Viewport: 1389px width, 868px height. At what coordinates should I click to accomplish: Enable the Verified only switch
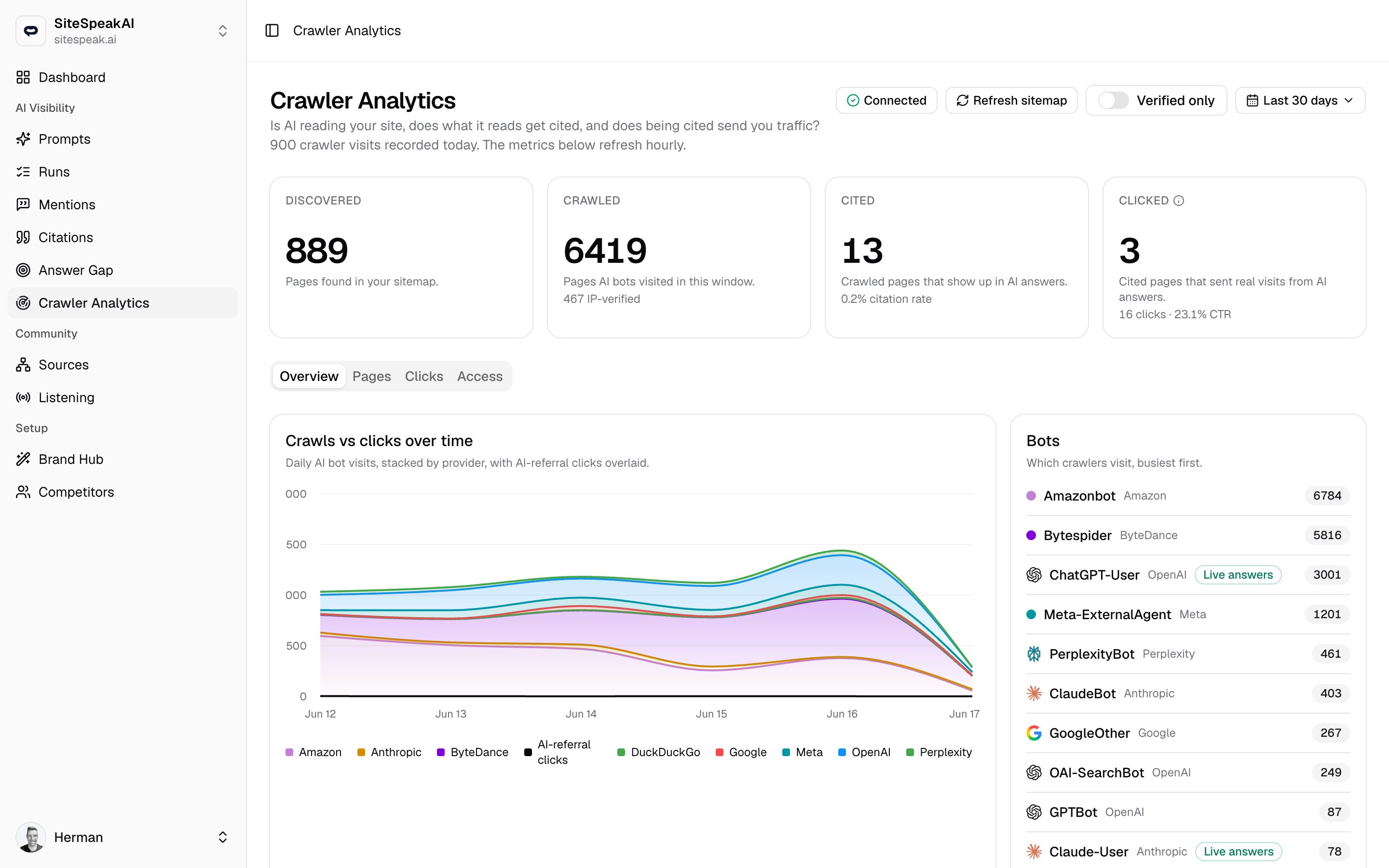coord(1113,100)
